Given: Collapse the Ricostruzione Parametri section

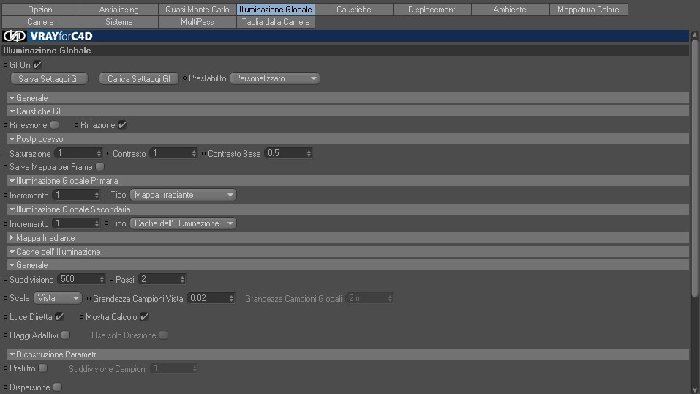Looking at the screenshot, I should point(12,354).
